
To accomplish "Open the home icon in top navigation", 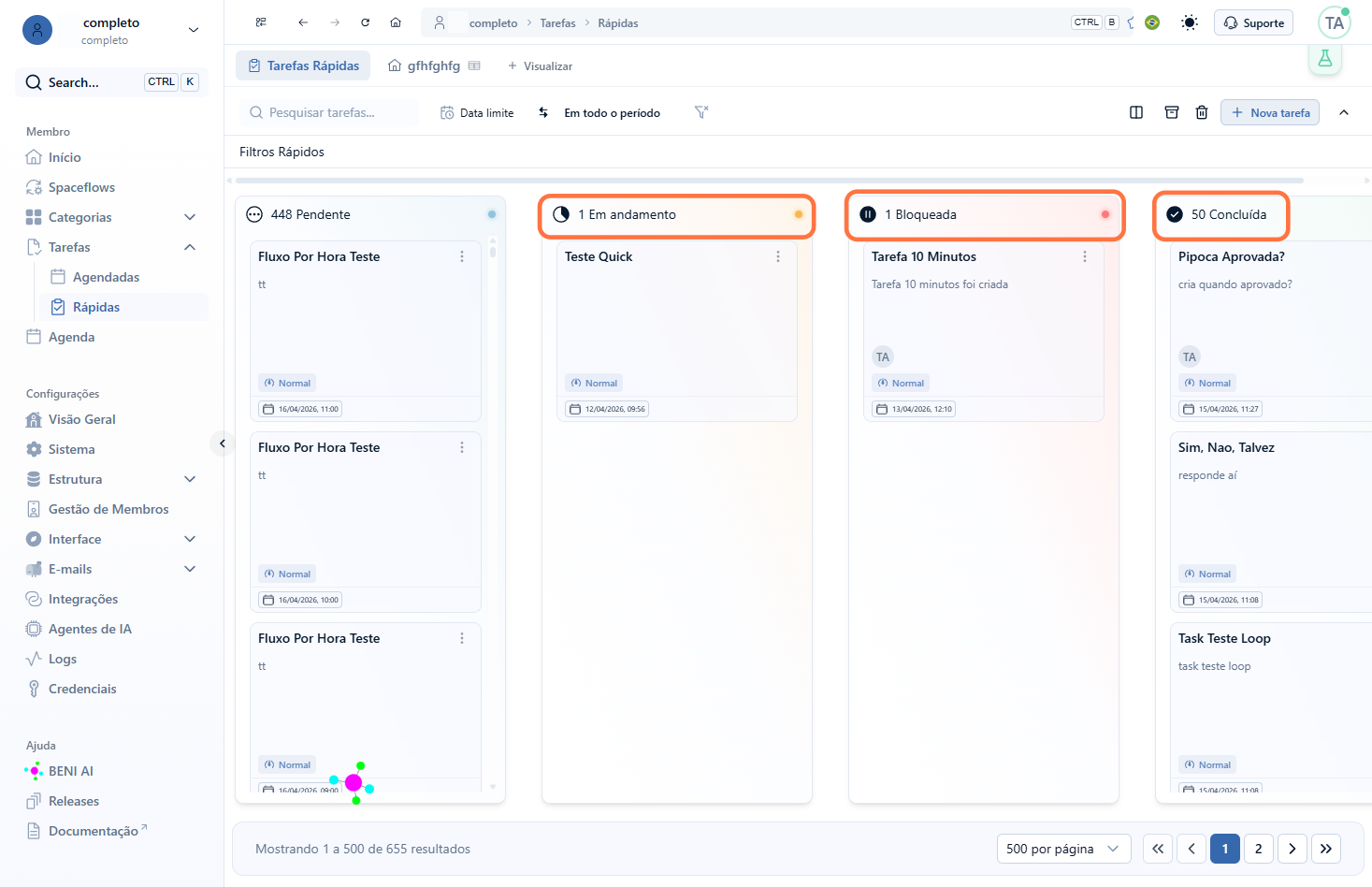I will coord(396,22).
